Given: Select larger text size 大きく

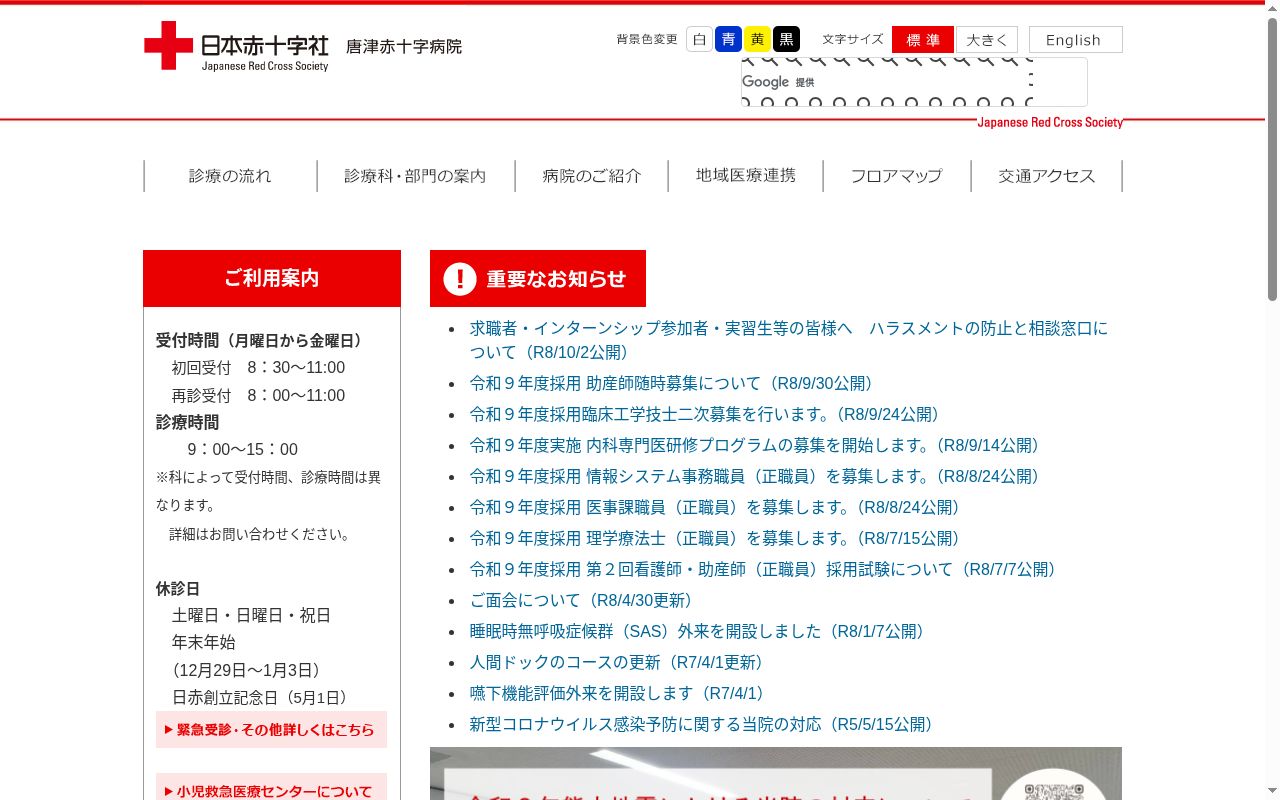Looking at the screenshot, I should tap(987, 40).
